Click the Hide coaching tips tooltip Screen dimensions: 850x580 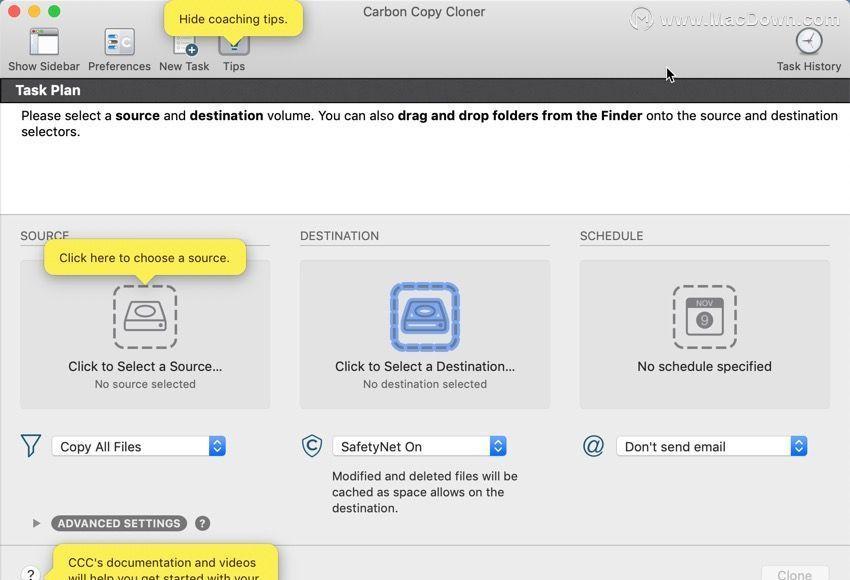233,19
